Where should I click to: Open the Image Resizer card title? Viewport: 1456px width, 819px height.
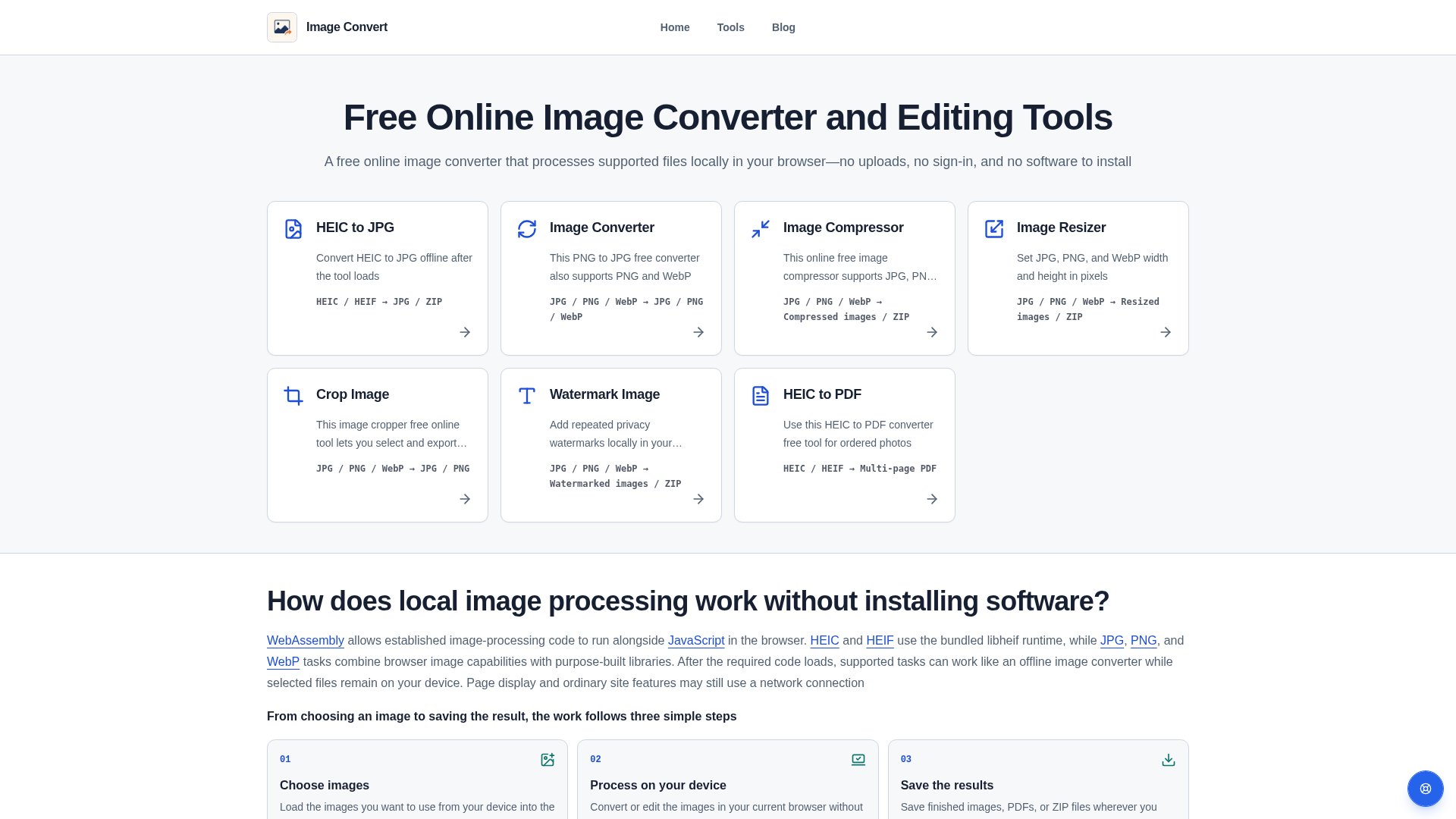pyautogui.click(x=1061, y=227)
